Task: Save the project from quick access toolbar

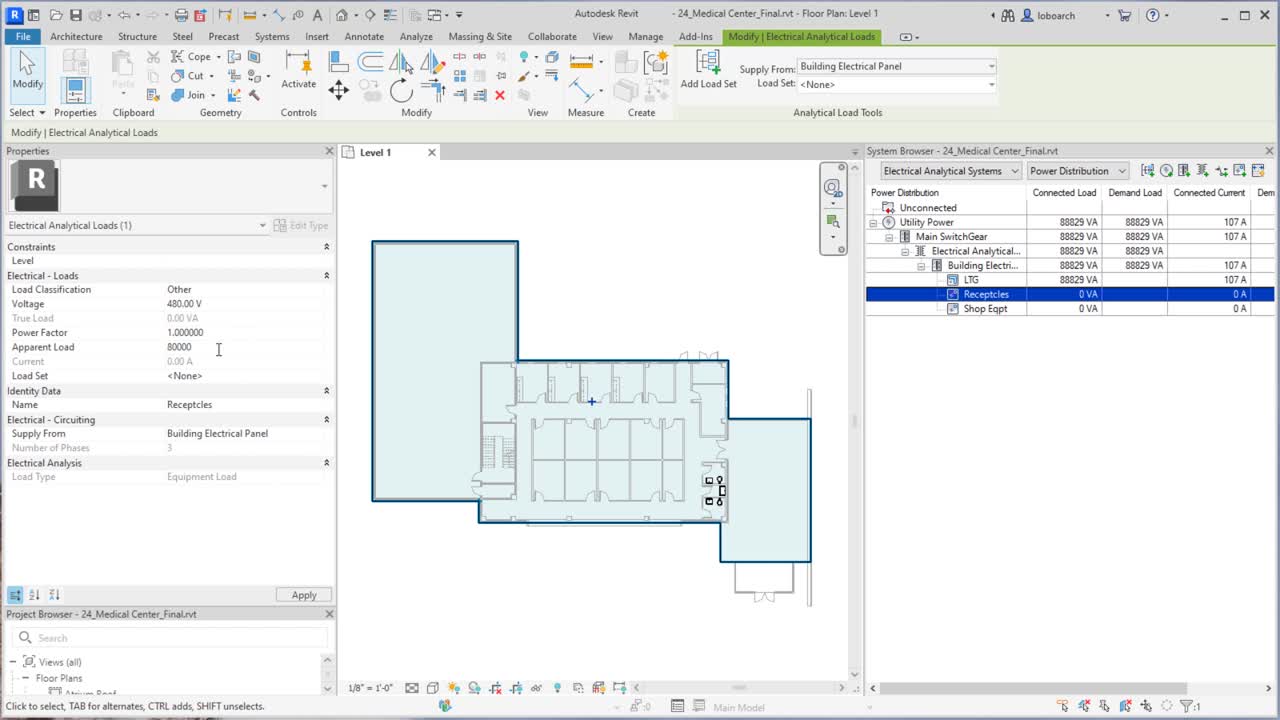Action: point(76,15)
